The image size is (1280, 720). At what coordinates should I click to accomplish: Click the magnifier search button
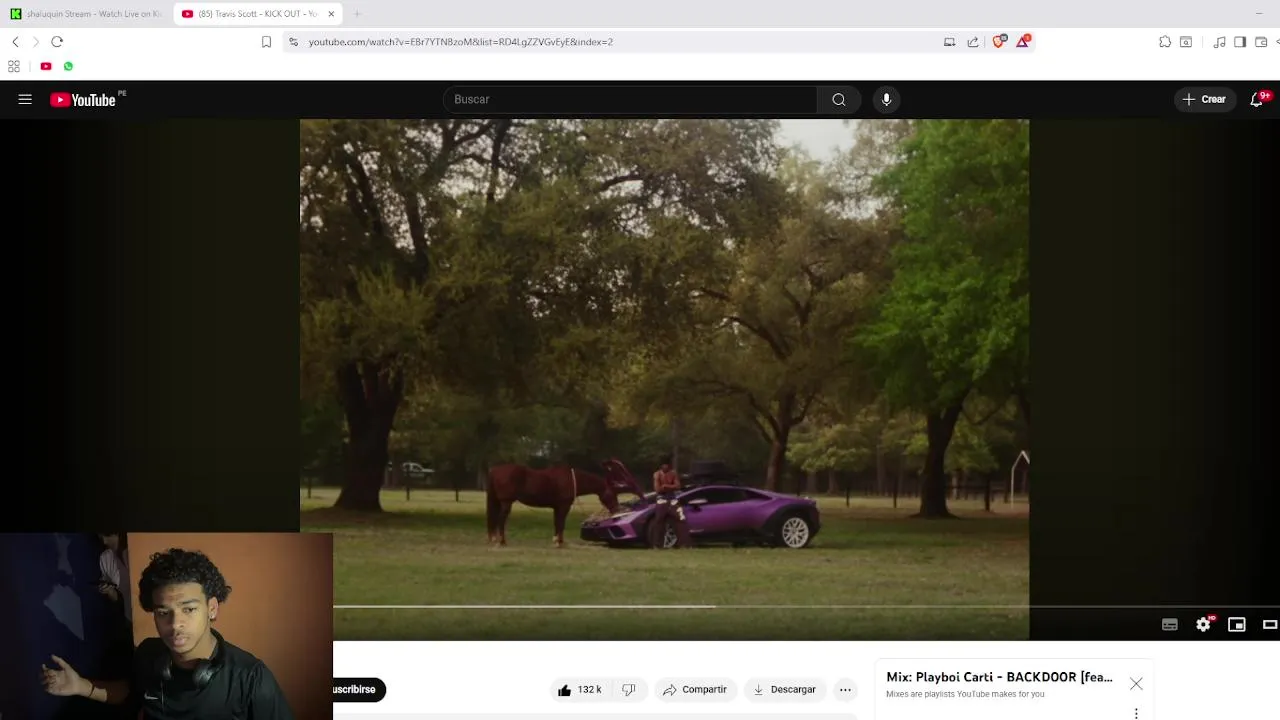839,99
